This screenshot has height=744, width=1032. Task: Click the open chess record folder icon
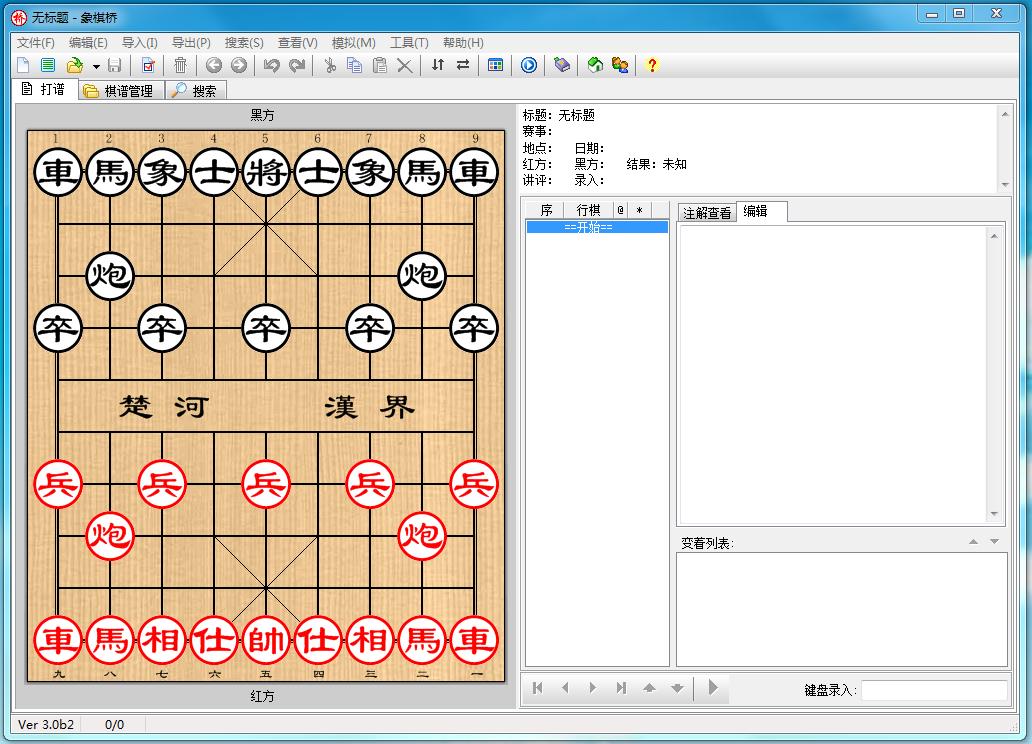click(72, 65)
